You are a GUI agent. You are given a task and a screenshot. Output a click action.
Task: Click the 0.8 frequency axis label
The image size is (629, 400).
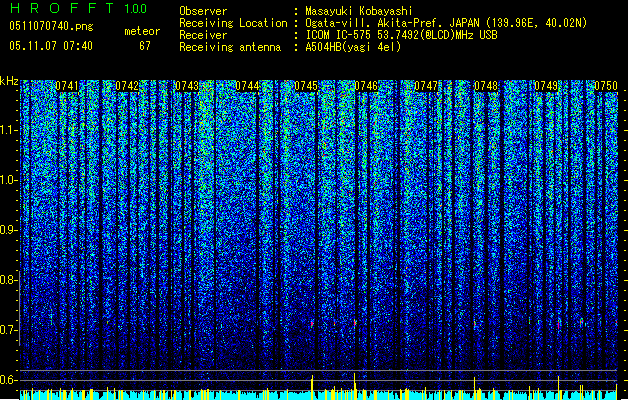tap(9, 280)
